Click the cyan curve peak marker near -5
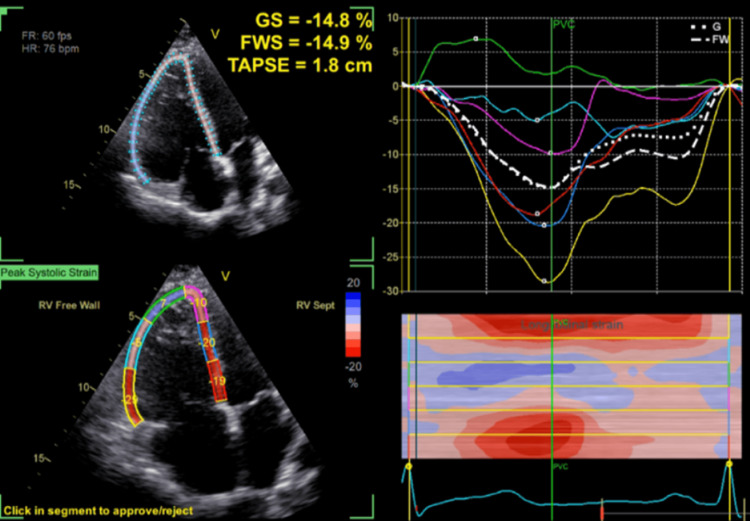The image size is (750, 521). click(537, 120)
